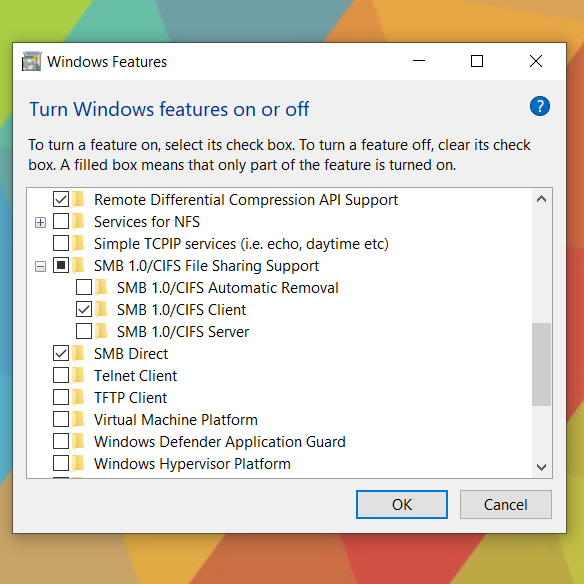Click the Cancel button
Image resolution: width=584 pixels, height=584 pixels.
(505, 504)
